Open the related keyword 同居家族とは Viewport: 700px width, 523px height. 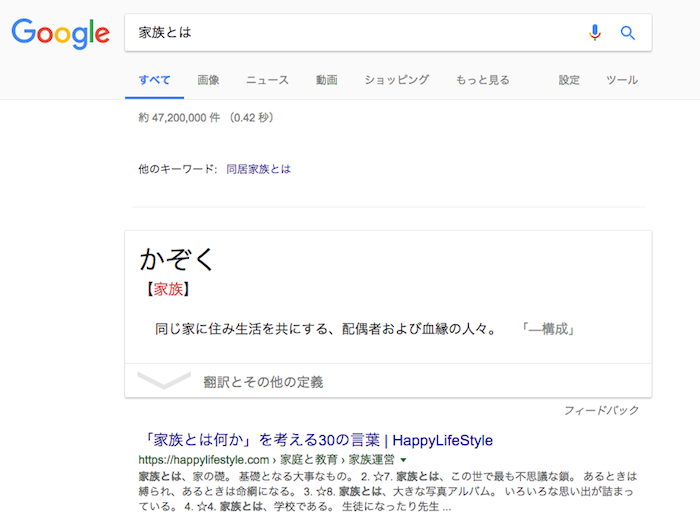click(258, 169)
